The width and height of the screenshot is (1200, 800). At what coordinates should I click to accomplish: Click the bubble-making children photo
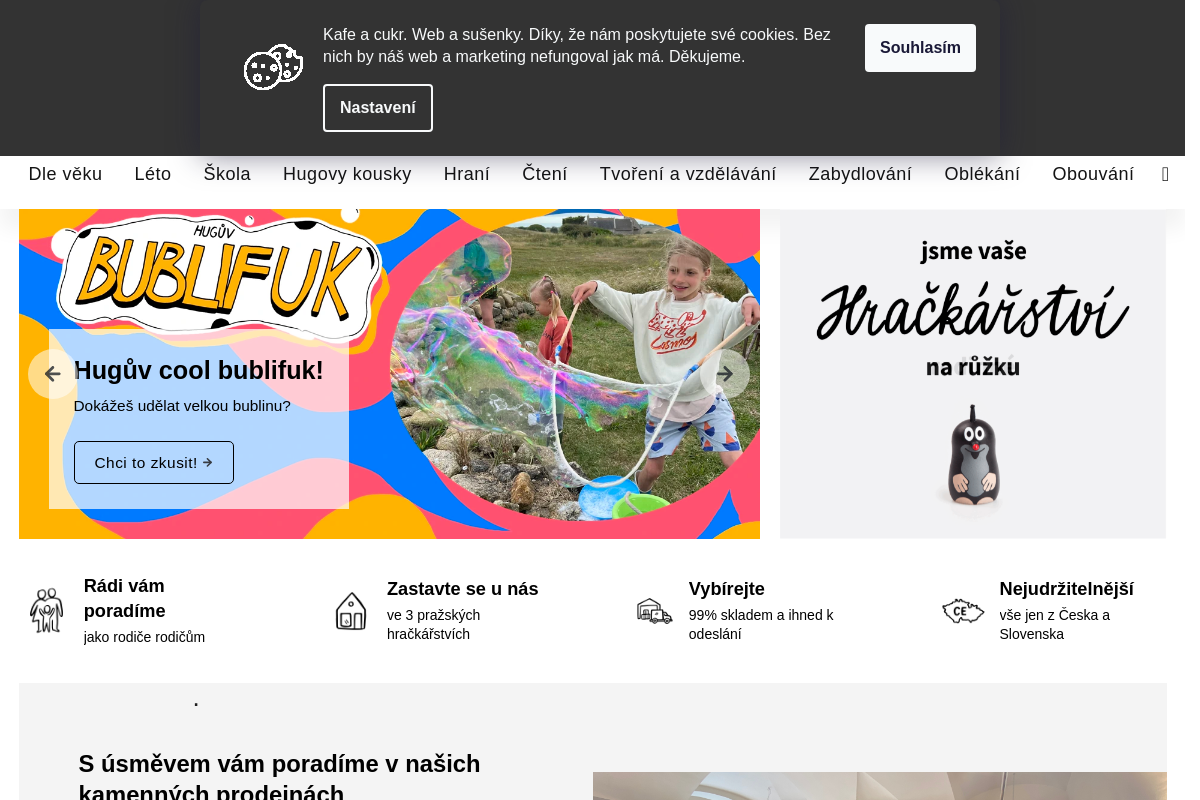(575, 366)
